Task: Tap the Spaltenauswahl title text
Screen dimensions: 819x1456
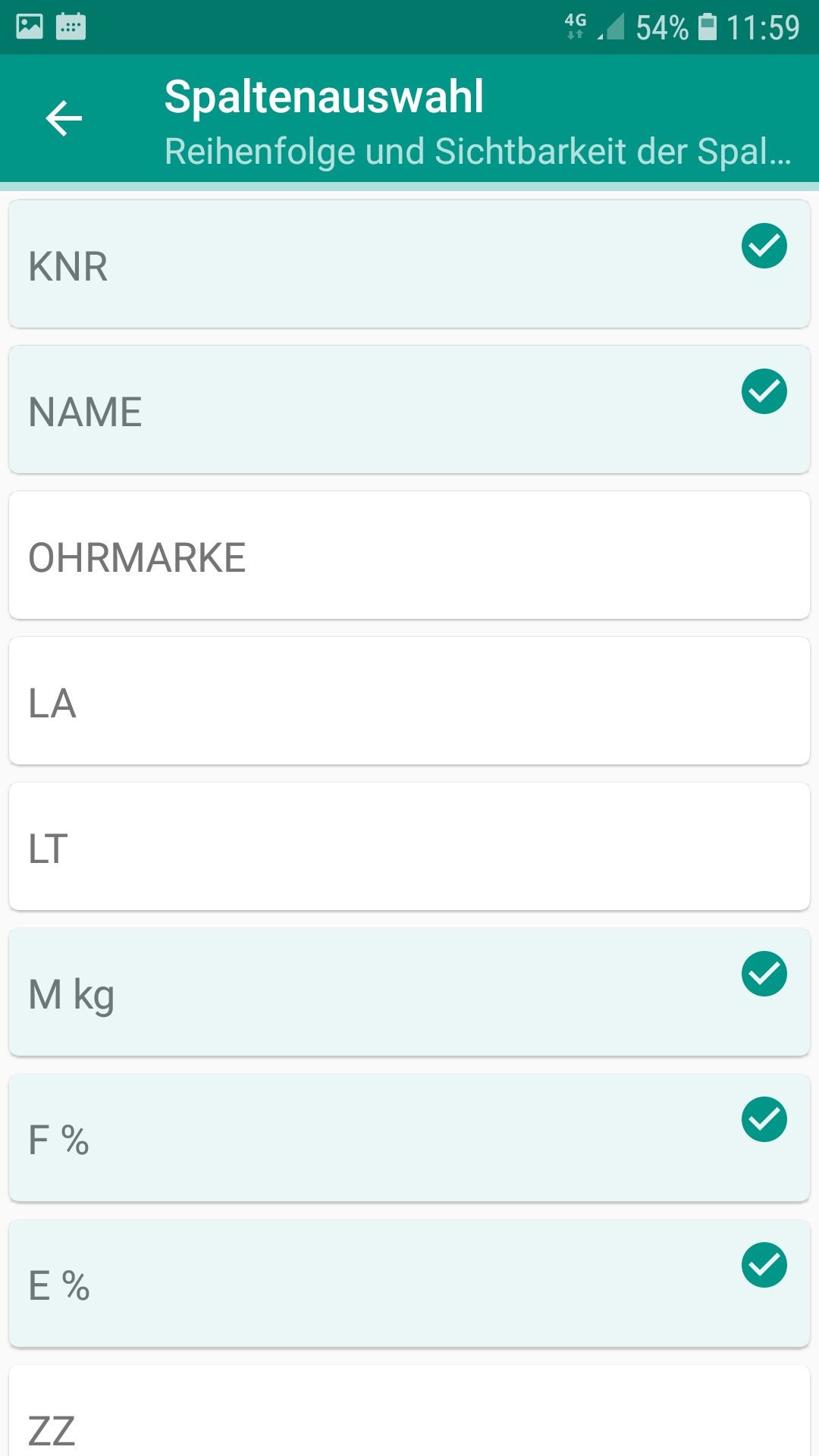Action: click(324, 97)
